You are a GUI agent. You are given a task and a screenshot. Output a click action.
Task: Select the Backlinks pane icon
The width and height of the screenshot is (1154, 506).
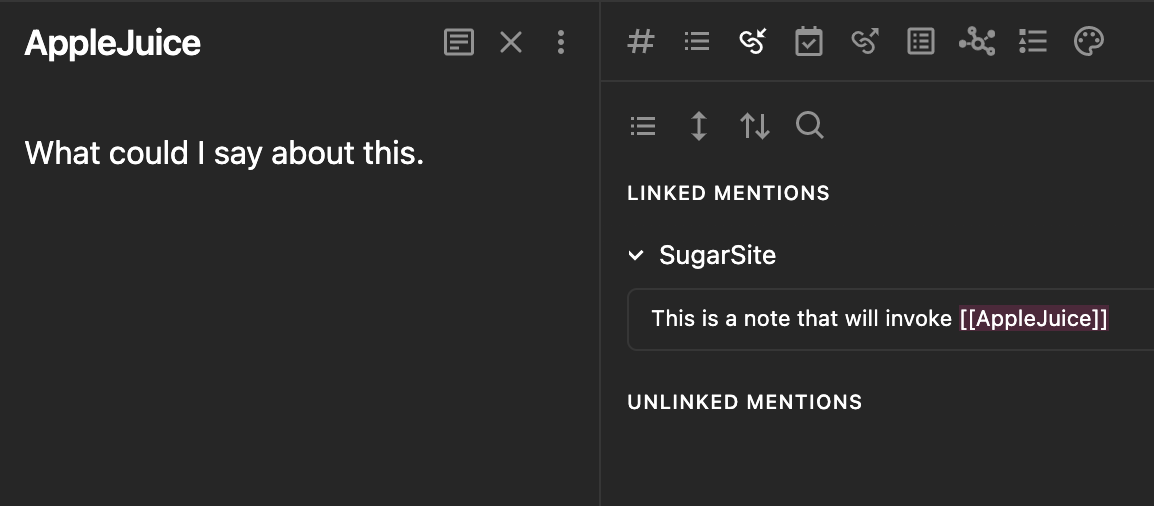753,41
